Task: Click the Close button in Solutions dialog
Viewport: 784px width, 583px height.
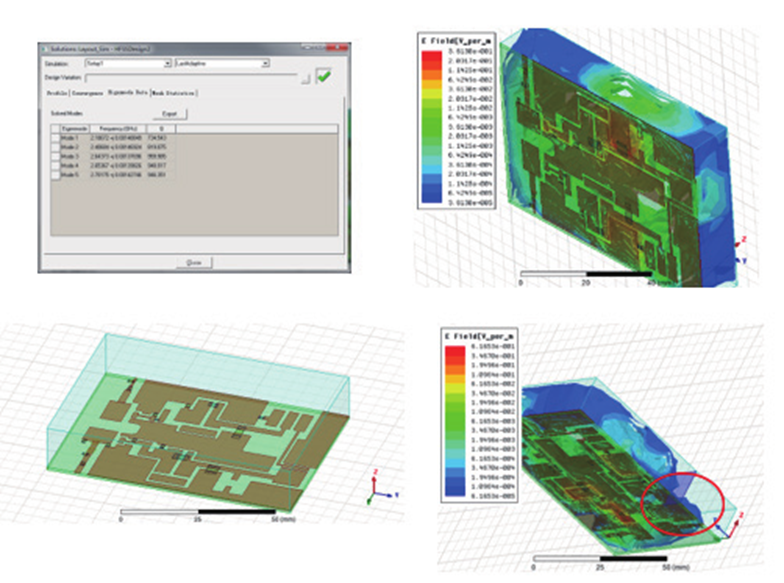Action: click(x=194, y=262)
